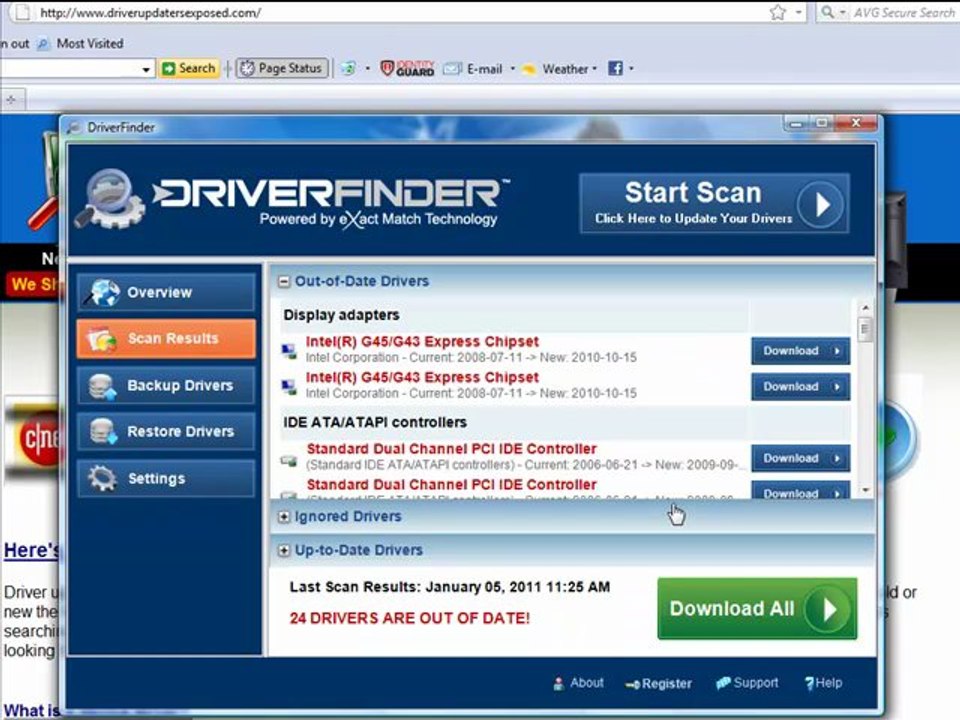The image size is (960, 720).
Task: Go to Backup Drivers section
Action: point(166,385)
